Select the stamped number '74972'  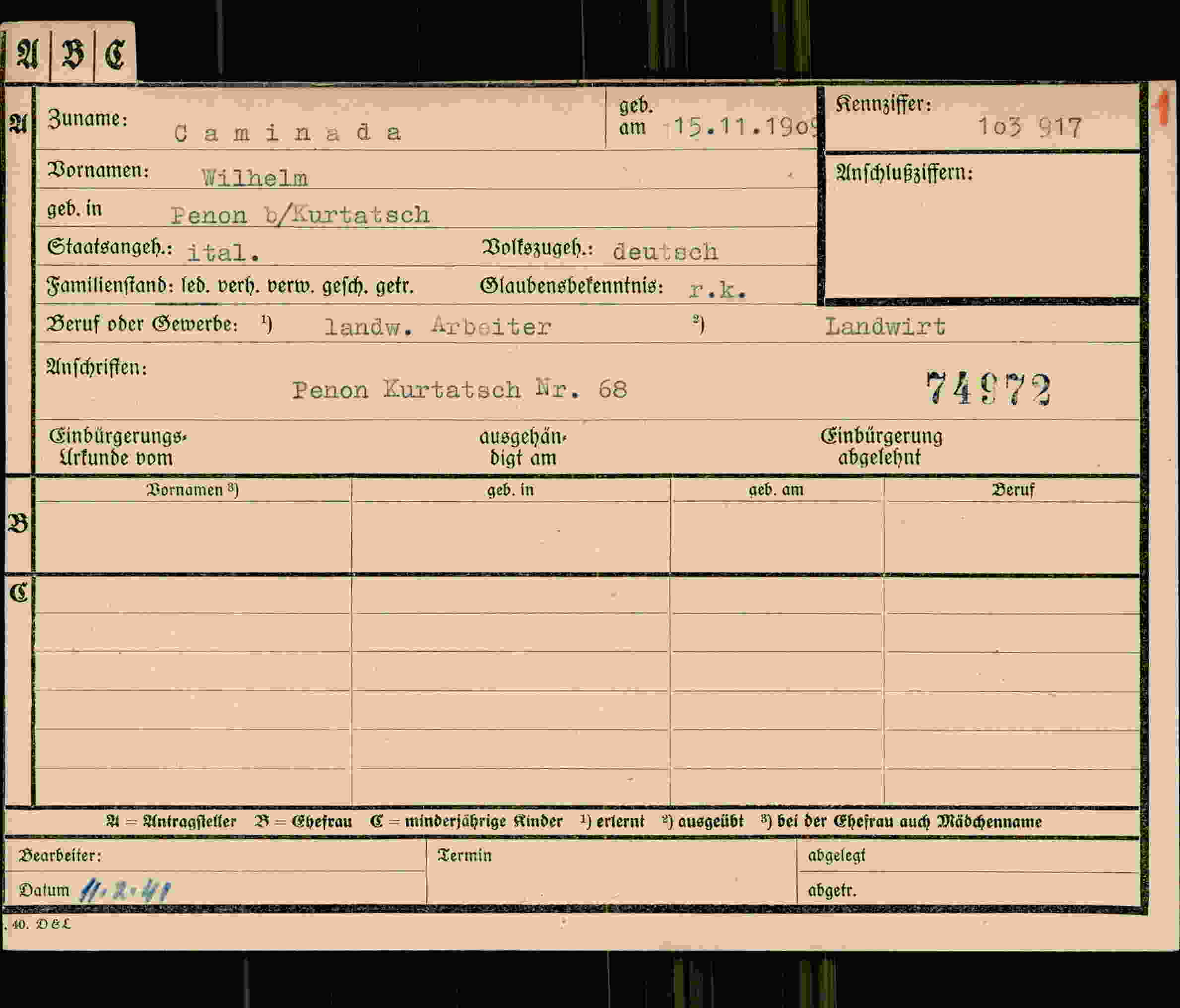coord(987,389)
